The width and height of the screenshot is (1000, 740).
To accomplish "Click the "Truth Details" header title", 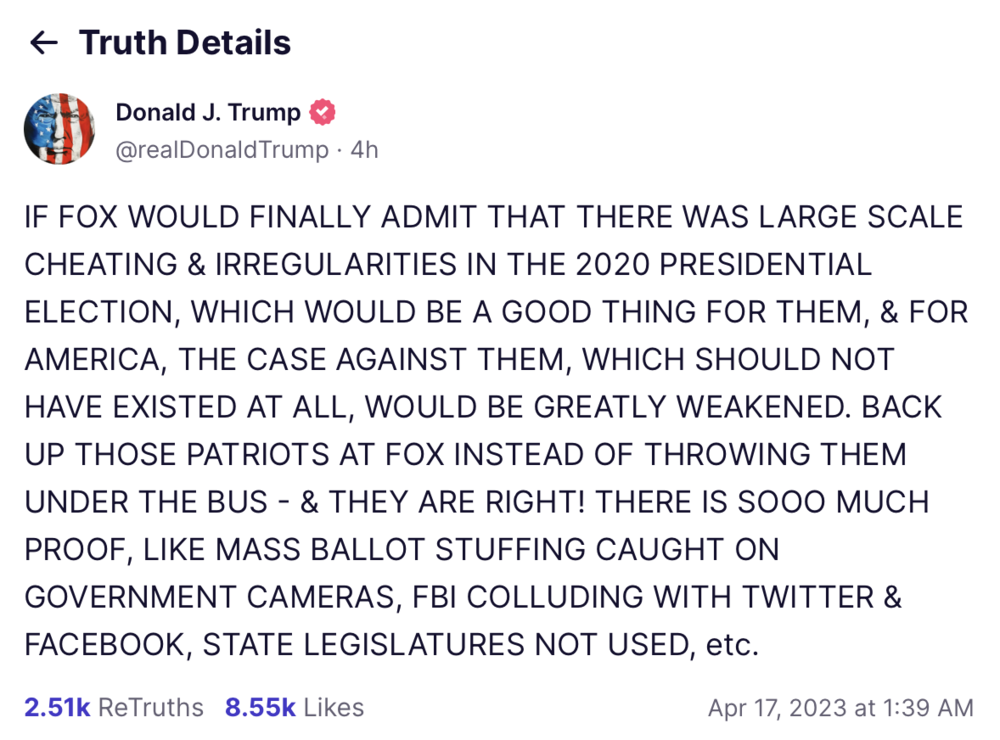I will click(x=185, y=43).
